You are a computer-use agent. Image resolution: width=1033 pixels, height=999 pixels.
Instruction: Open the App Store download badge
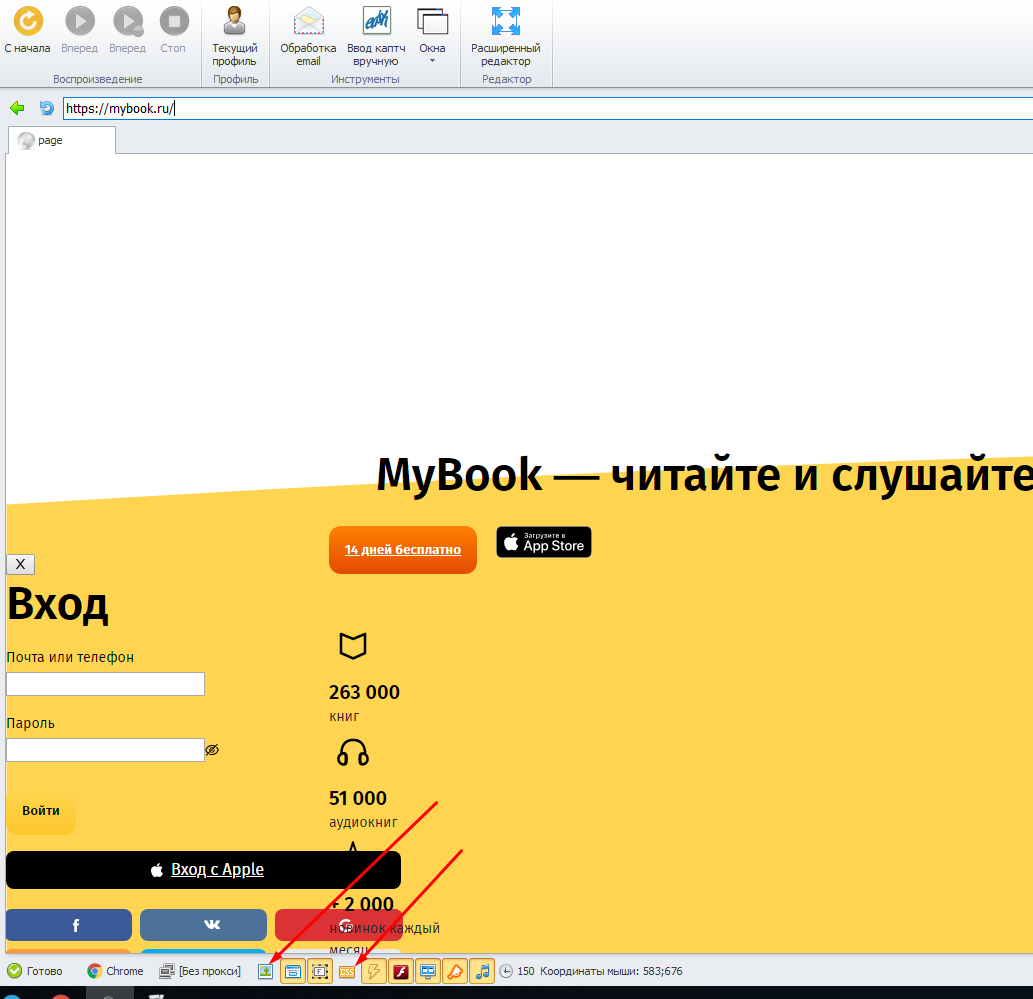point(544,542)
